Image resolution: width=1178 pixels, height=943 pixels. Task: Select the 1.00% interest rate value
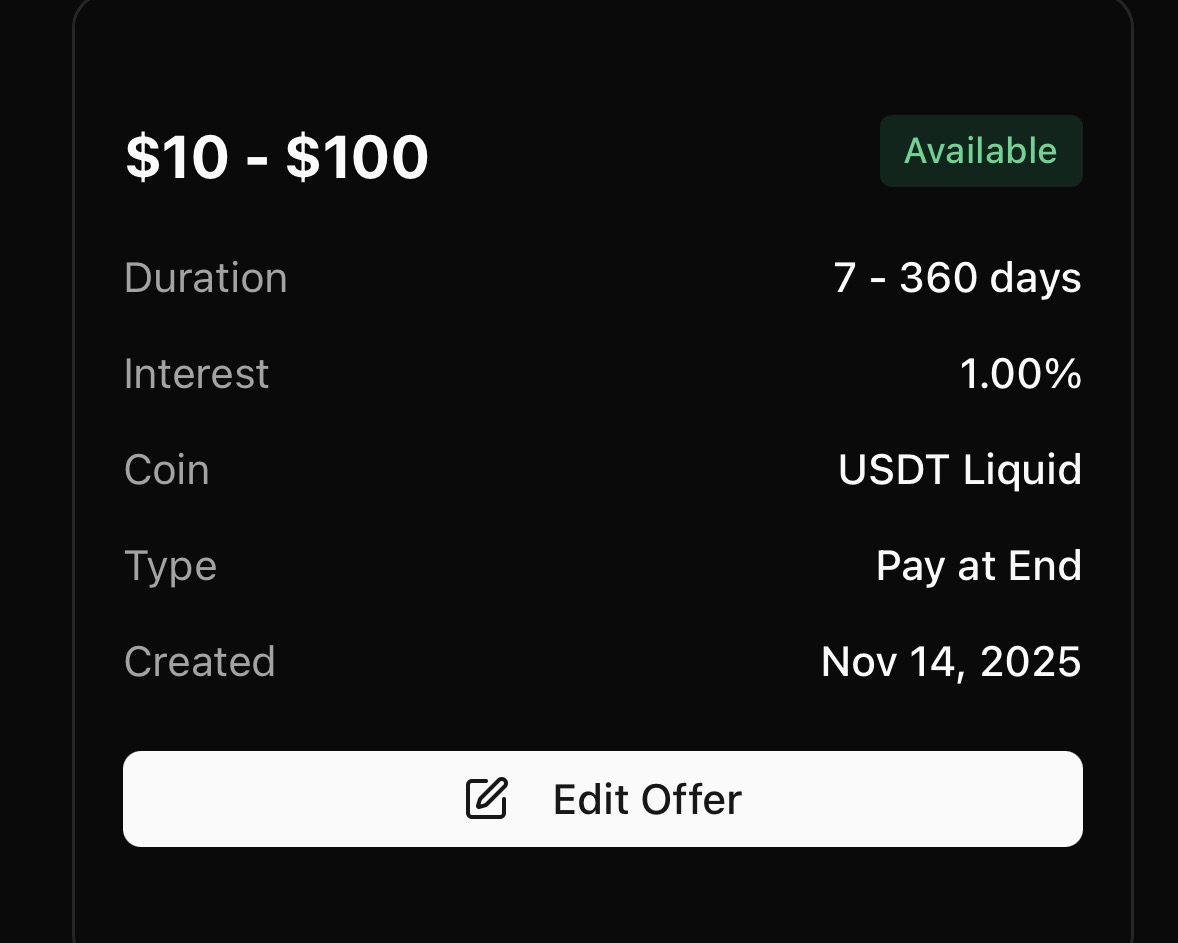(x=1020, y=374)
